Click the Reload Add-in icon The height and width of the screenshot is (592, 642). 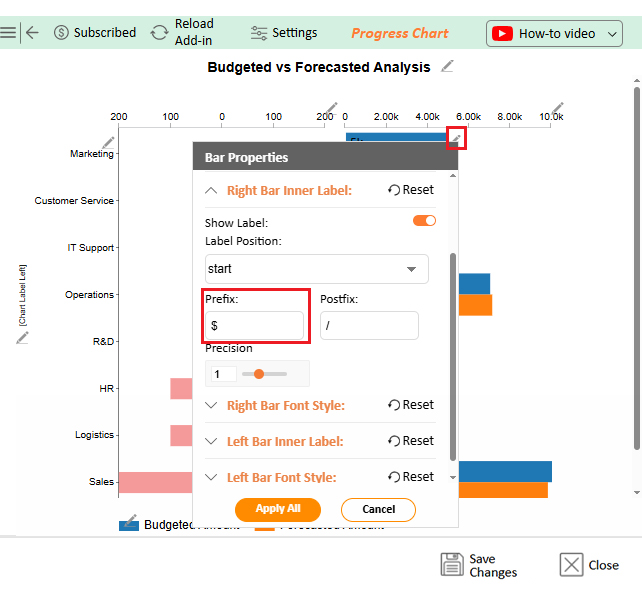coord(160,32)
